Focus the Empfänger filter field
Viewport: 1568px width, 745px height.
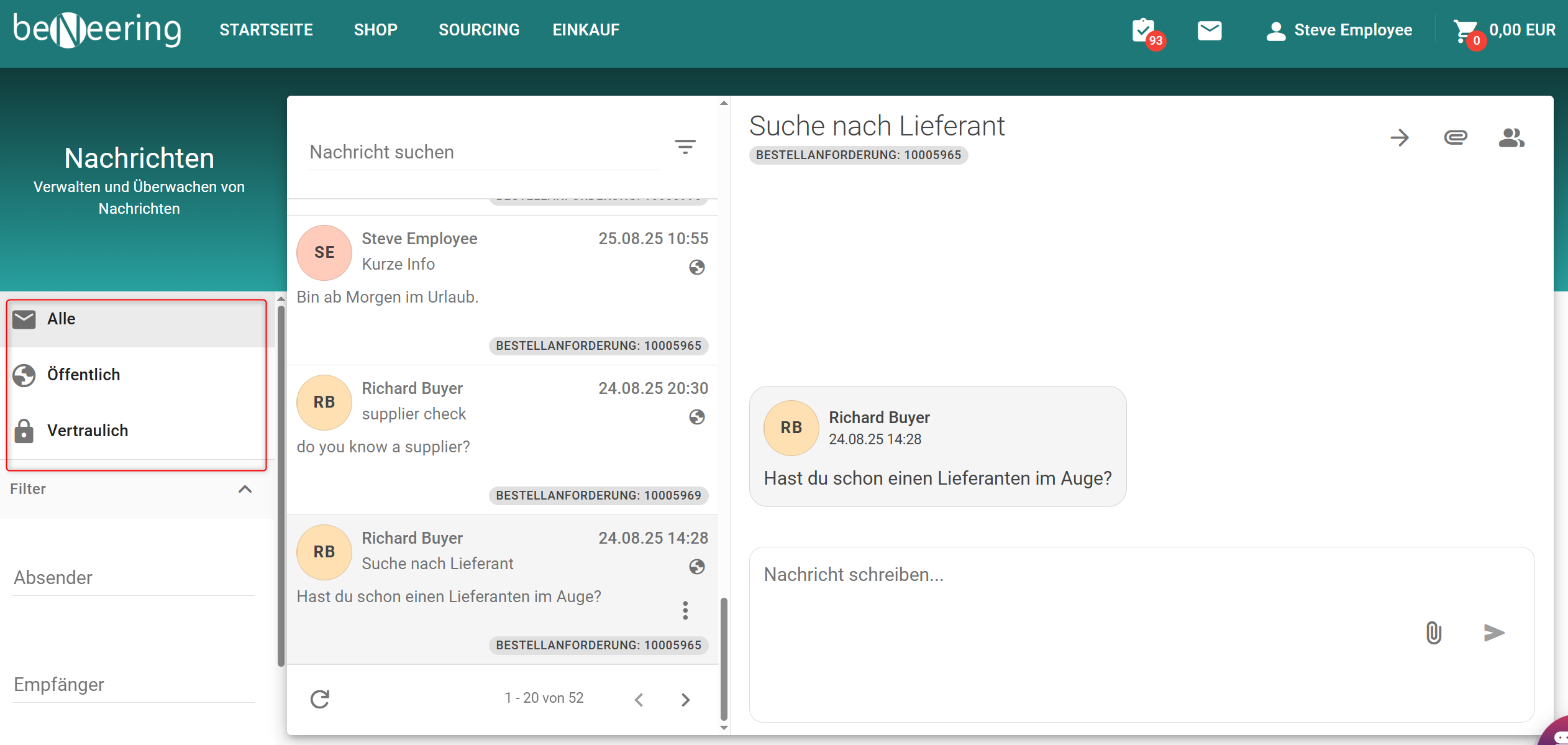[134, 685]
